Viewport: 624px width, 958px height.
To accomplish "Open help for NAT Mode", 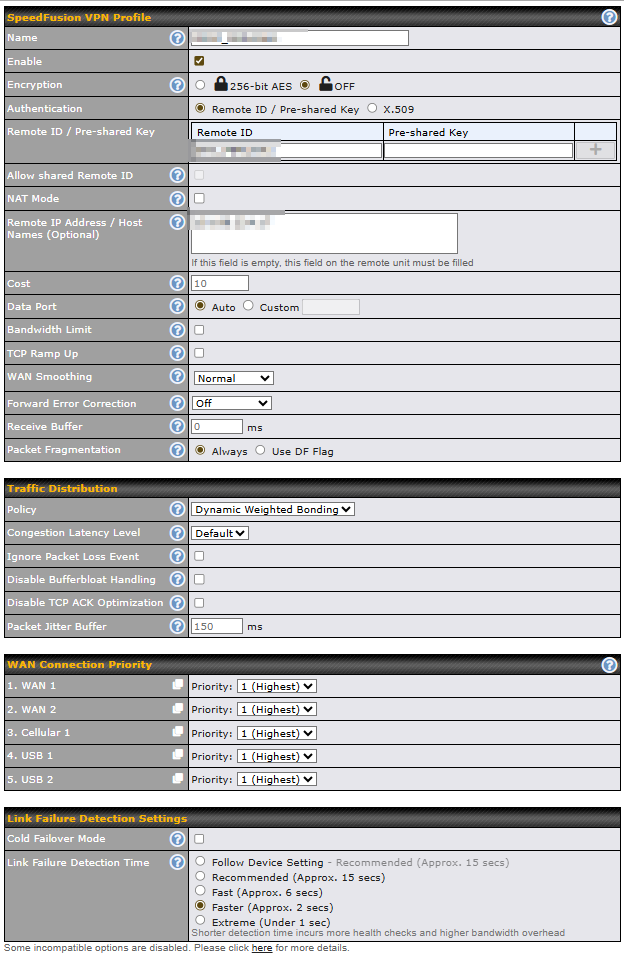I will click(177, 199).
